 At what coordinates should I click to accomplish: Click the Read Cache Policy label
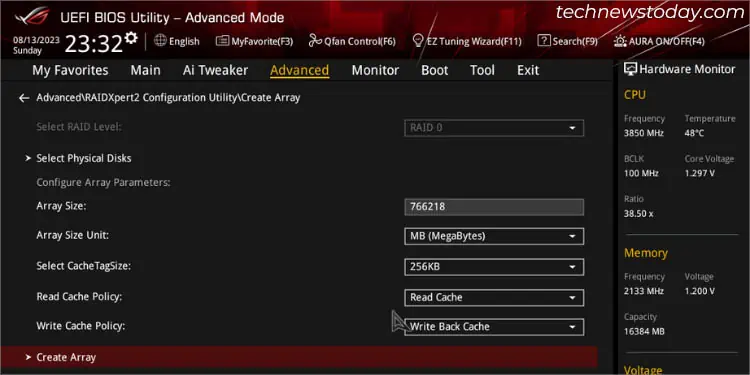79,297
